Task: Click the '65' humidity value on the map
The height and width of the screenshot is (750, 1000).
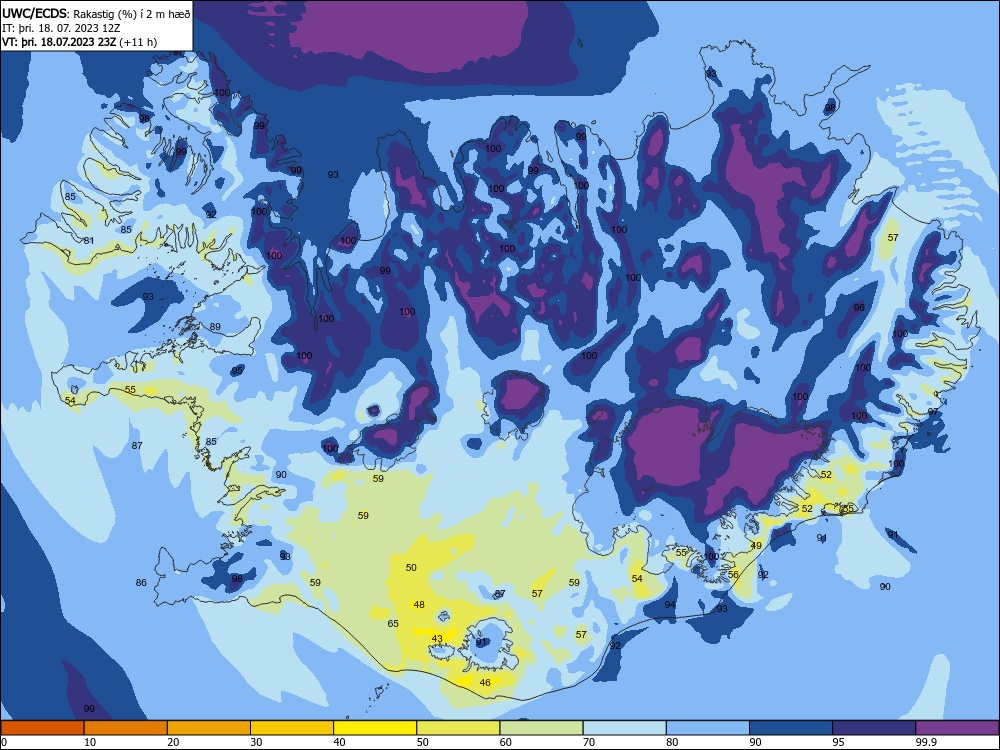Action: click(393, 624)
